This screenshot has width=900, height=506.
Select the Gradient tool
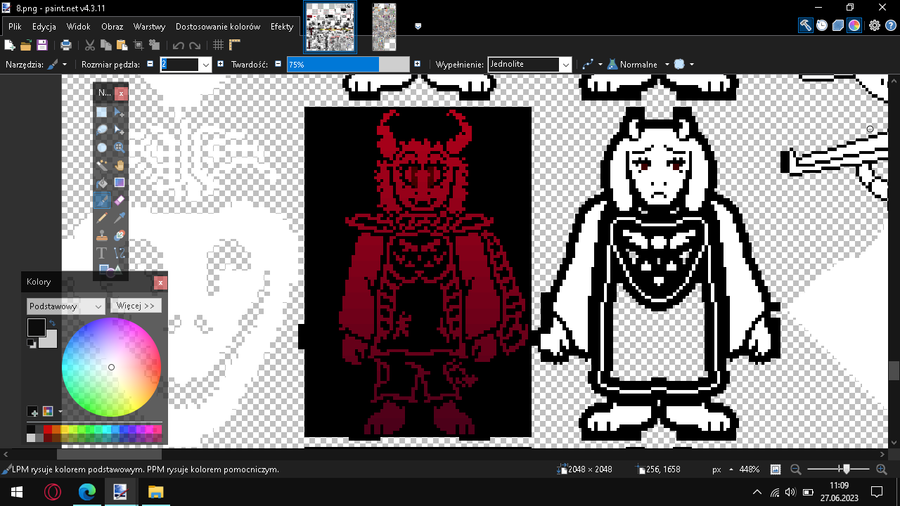point(119,183)
